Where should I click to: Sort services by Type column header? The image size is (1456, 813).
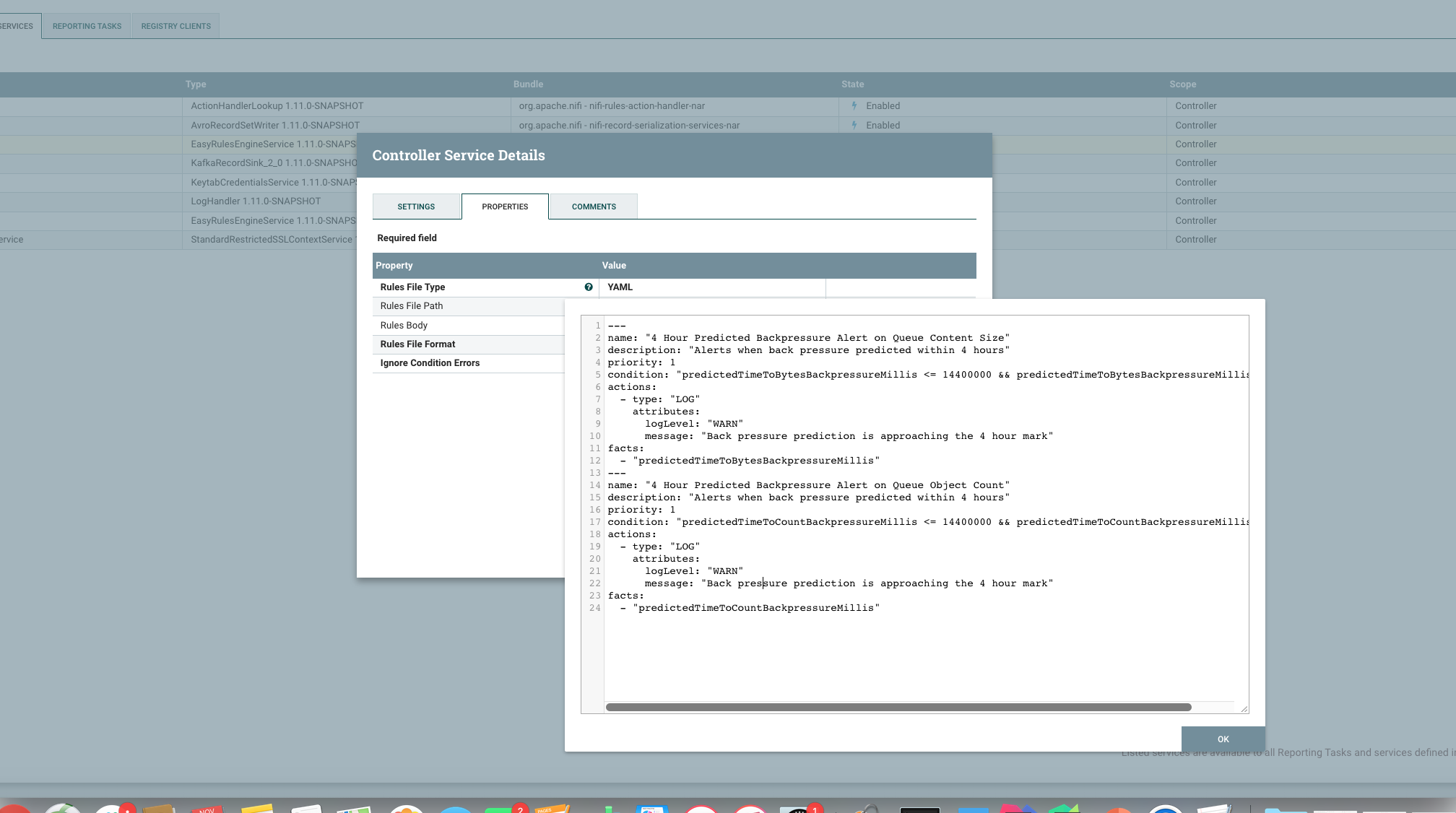pos(196,84)
